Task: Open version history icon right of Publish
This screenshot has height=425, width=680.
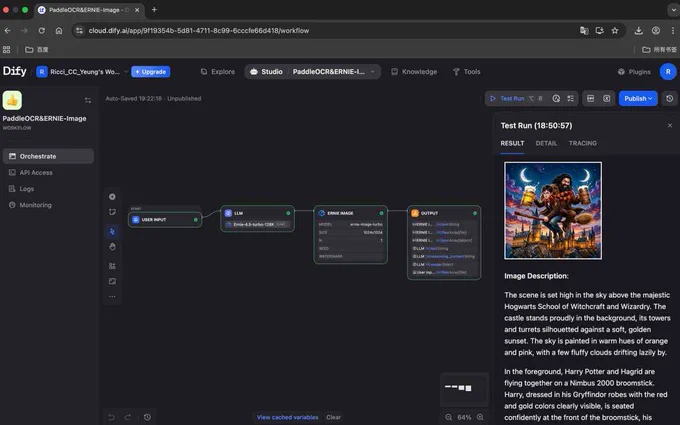Action: coord(670,98)
